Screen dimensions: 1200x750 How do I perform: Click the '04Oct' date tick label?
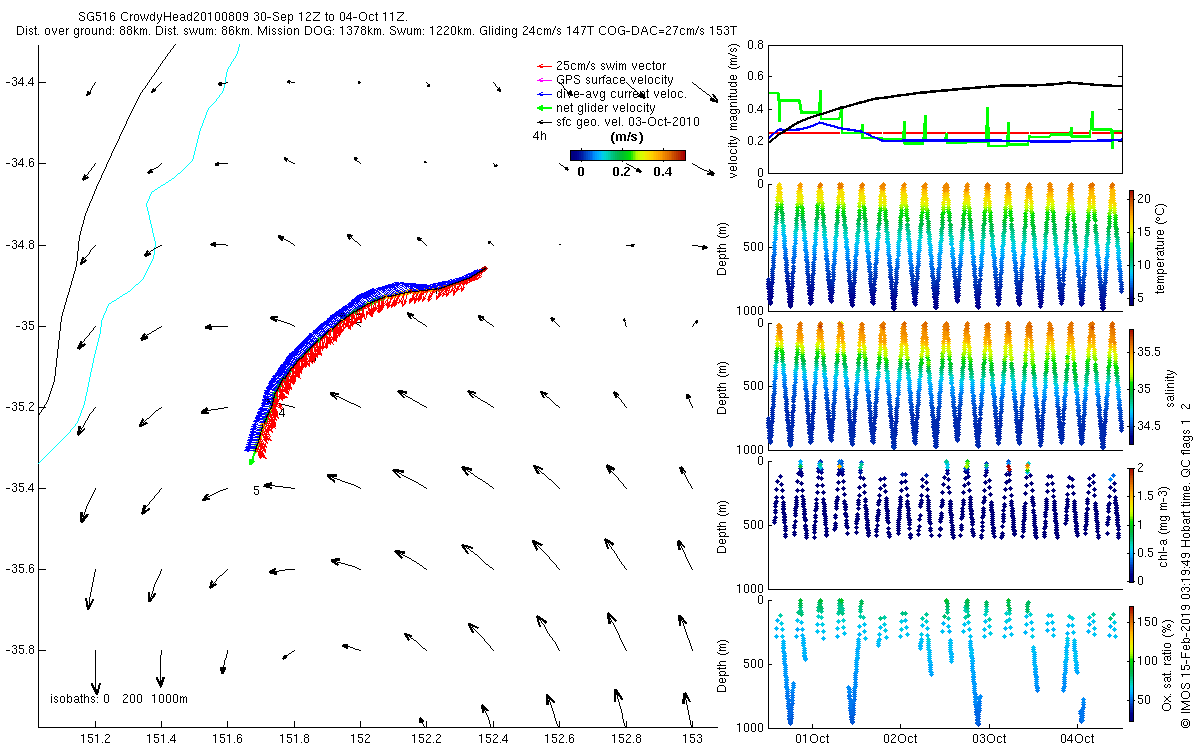pos(1078,739)
